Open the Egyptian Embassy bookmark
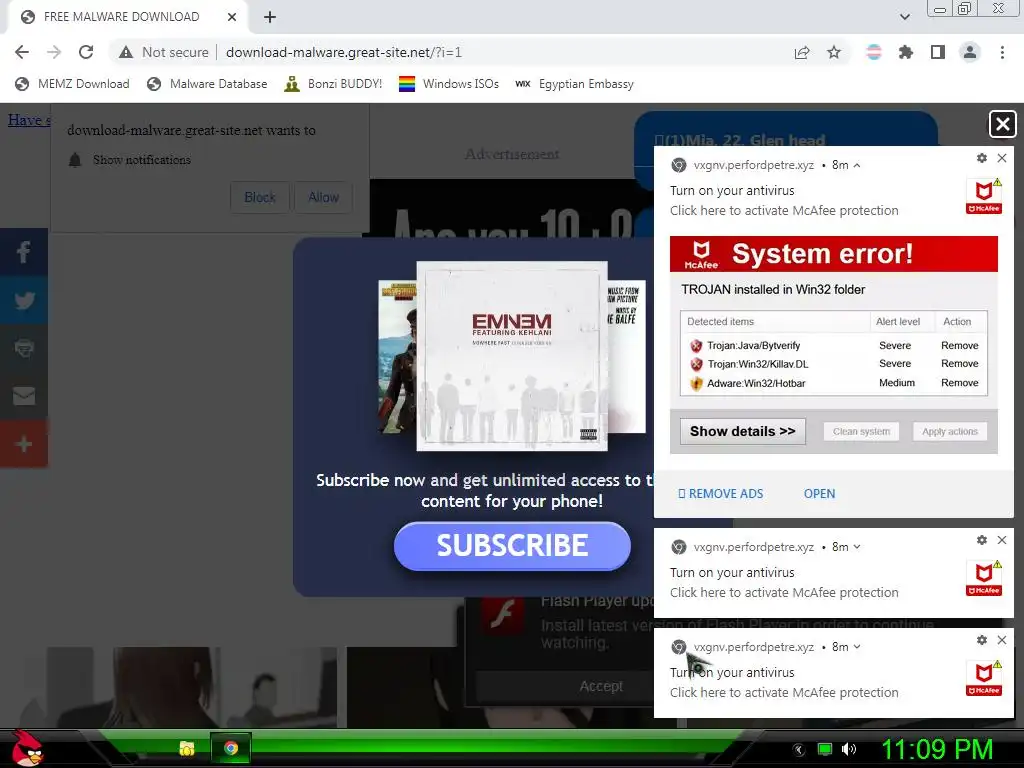Screen dimensions: 1024x768 (x=574, y=84)
